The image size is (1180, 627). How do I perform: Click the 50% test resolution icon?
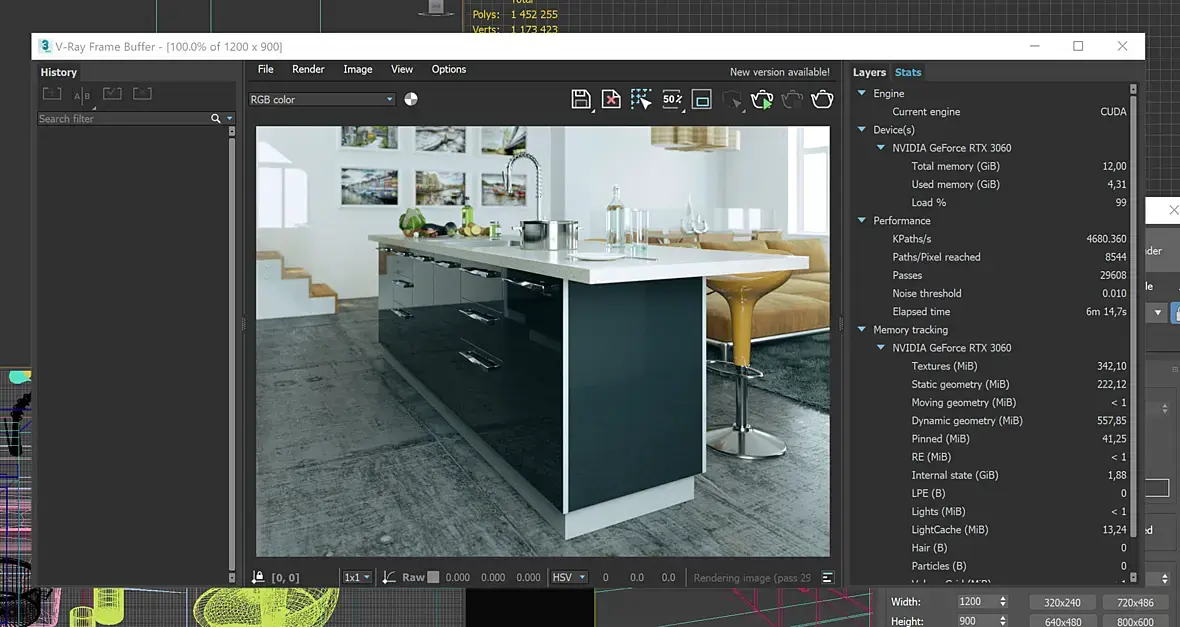click(672, 99)
